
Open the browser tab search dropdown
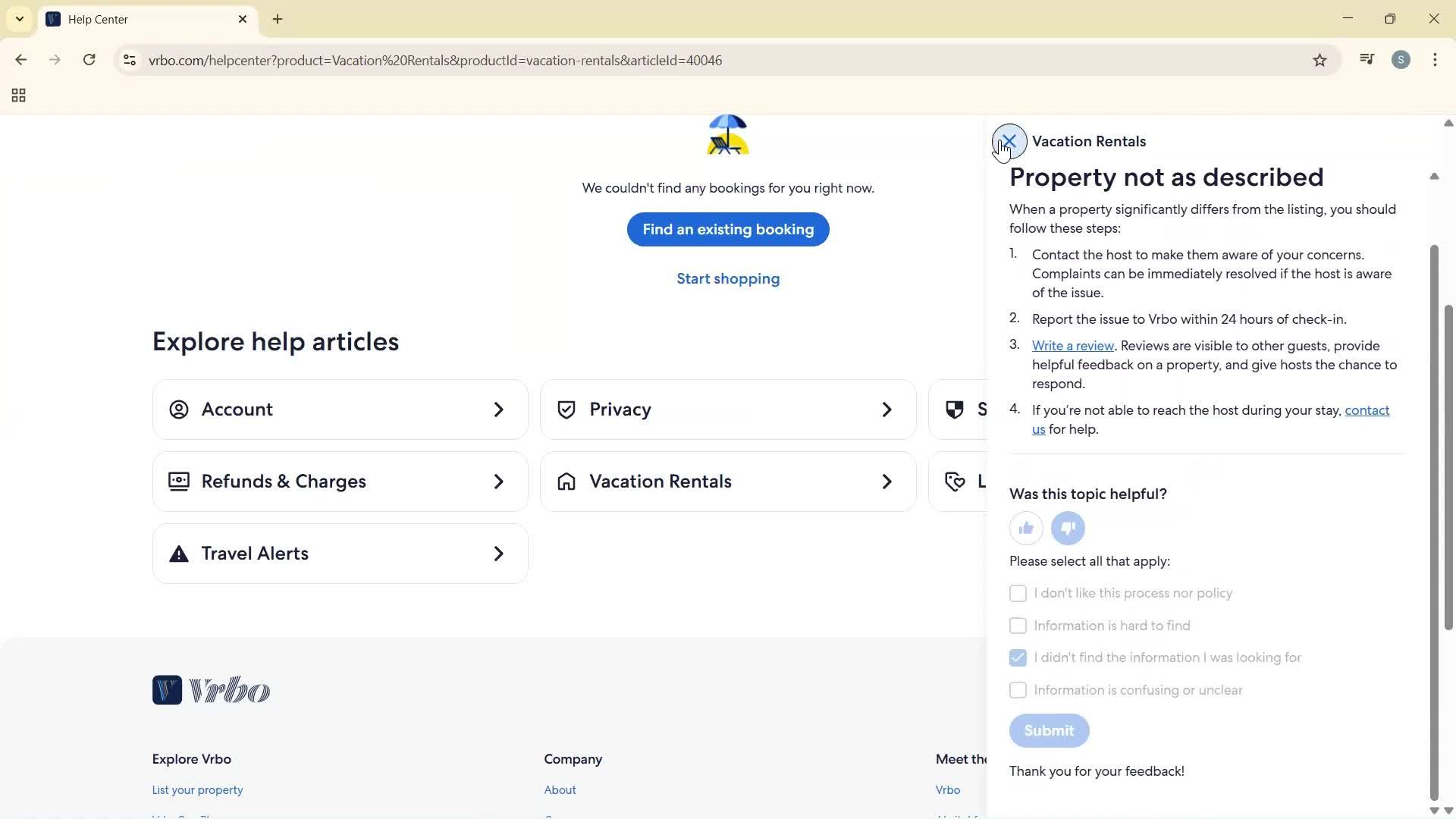click(x=19, y=19)
